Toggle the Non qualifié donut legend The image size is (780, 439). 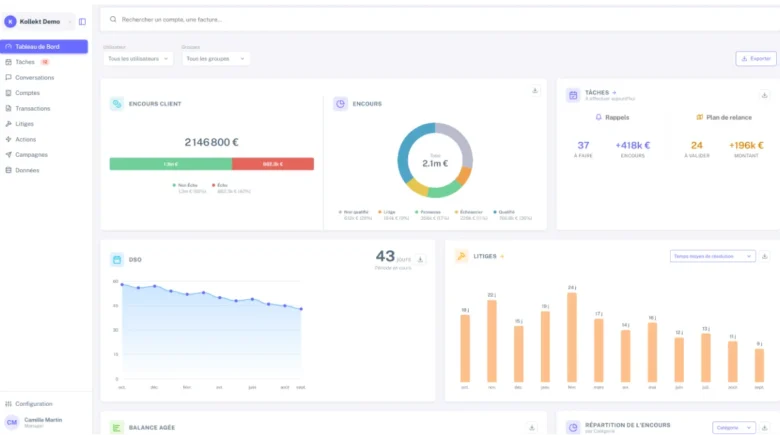point(355,215)
